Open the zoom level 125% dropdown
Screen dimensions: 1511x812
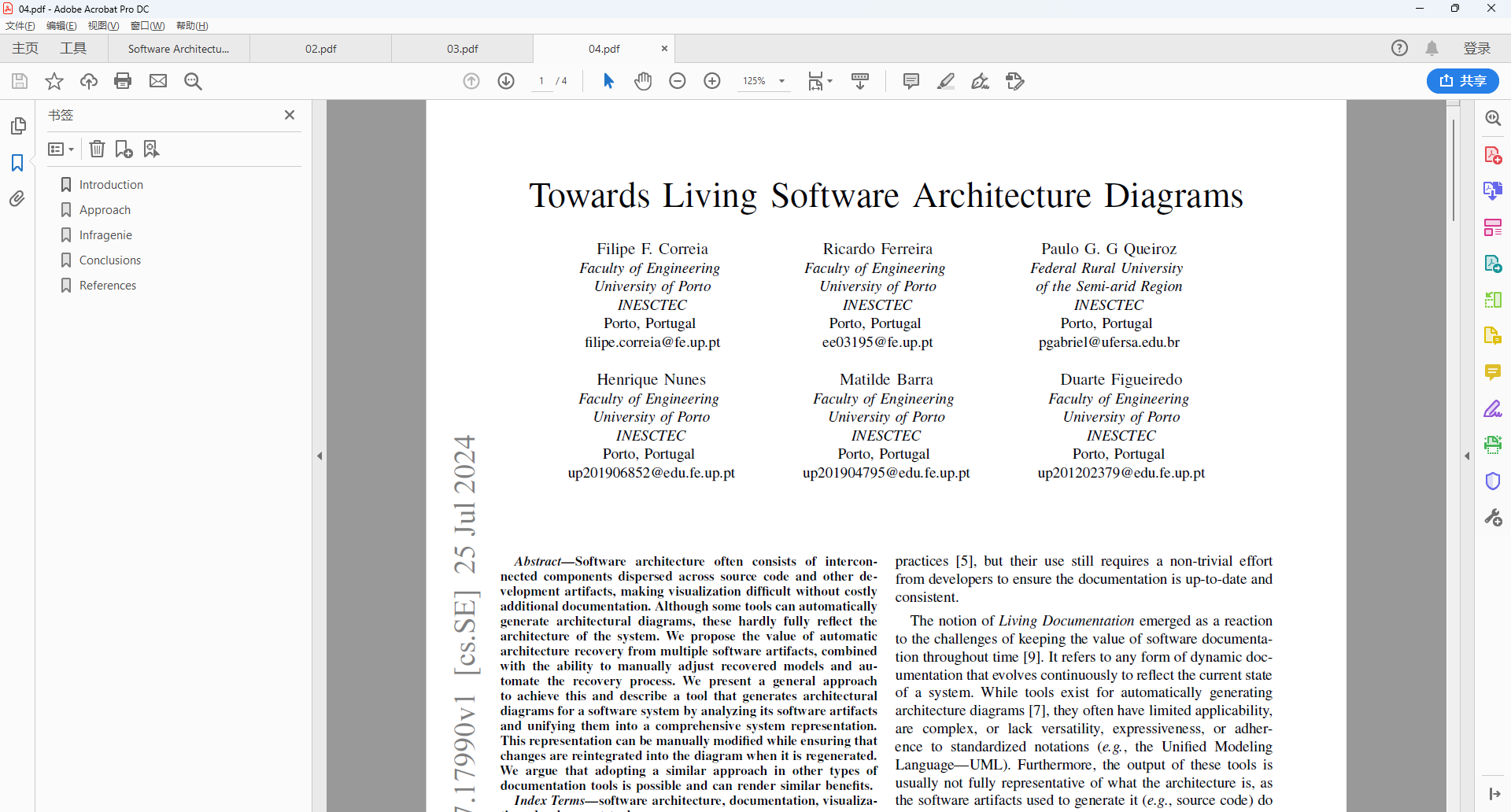tap(781, 81)
